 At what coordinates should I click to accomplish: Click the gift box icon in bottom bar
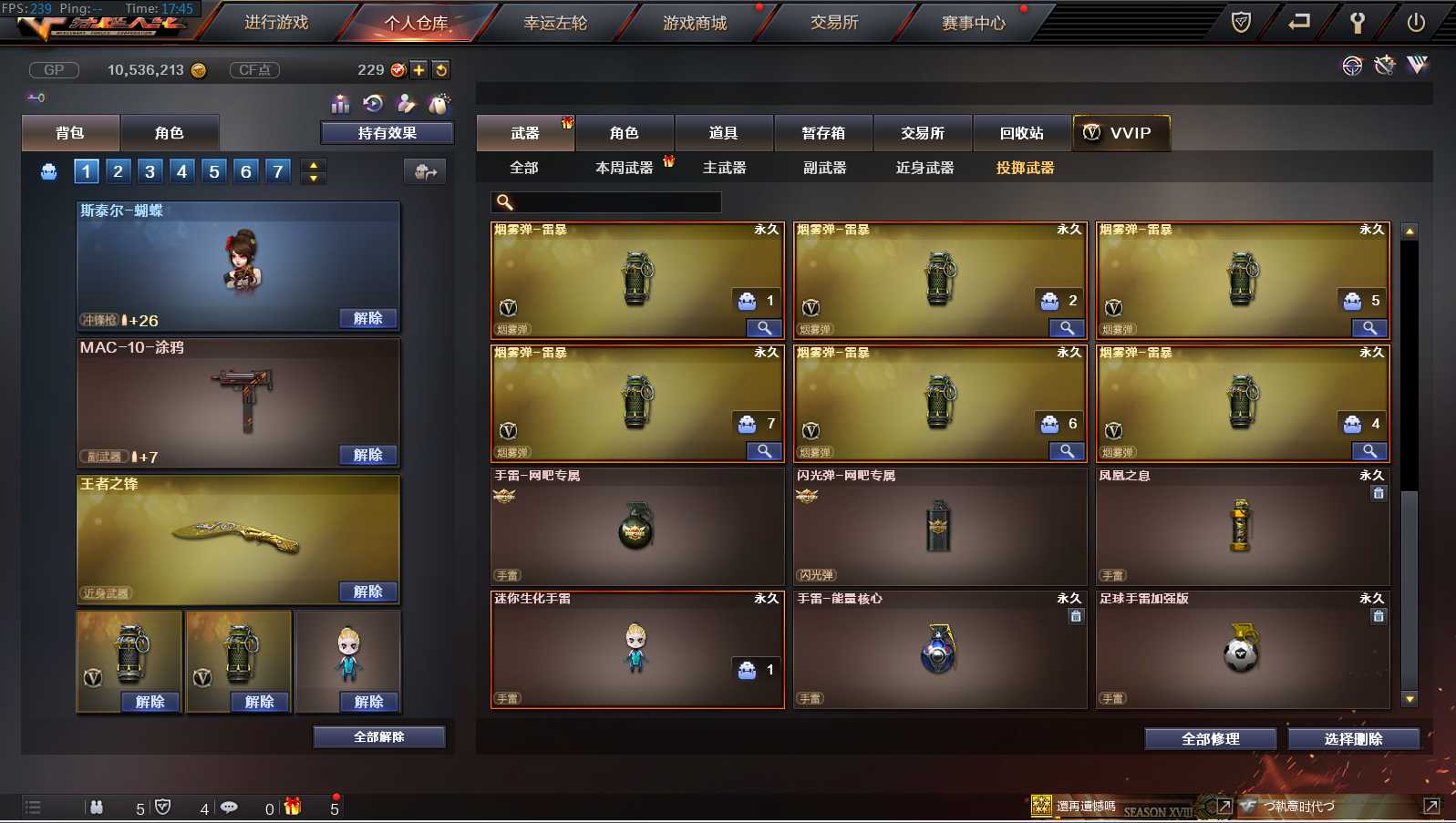pos(293,806)
